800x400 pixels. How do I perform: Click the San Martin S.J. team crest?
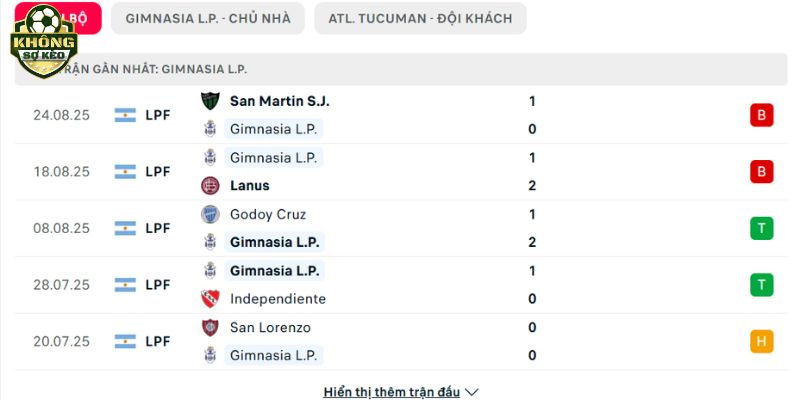(210, 101)
